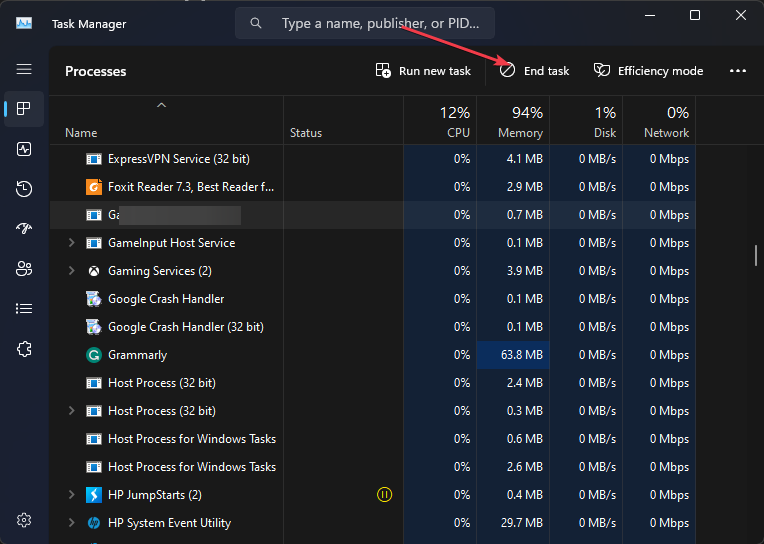Expand the HP System Event Utility row

point(71,523)
